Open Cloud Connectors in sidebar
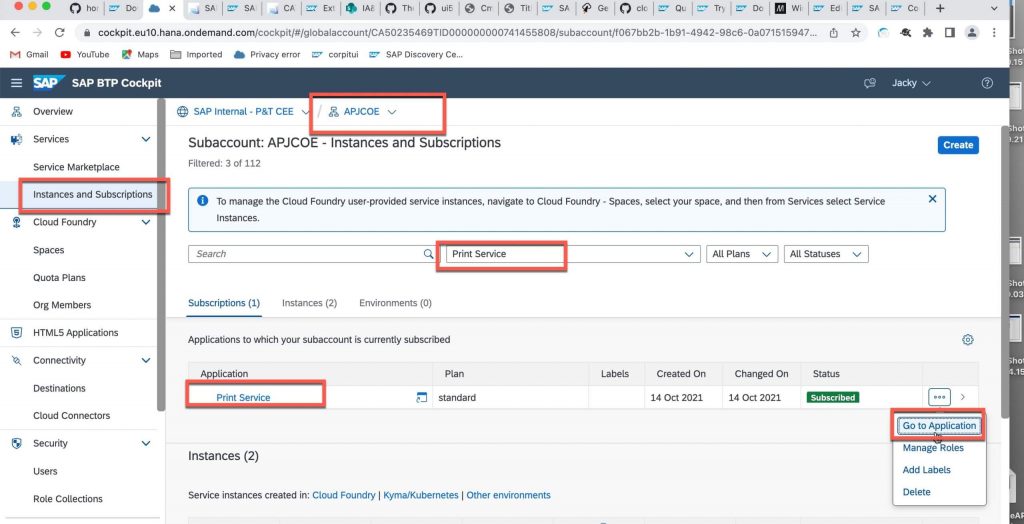Screen dimensions: 1024x524 tap(72, 416)
